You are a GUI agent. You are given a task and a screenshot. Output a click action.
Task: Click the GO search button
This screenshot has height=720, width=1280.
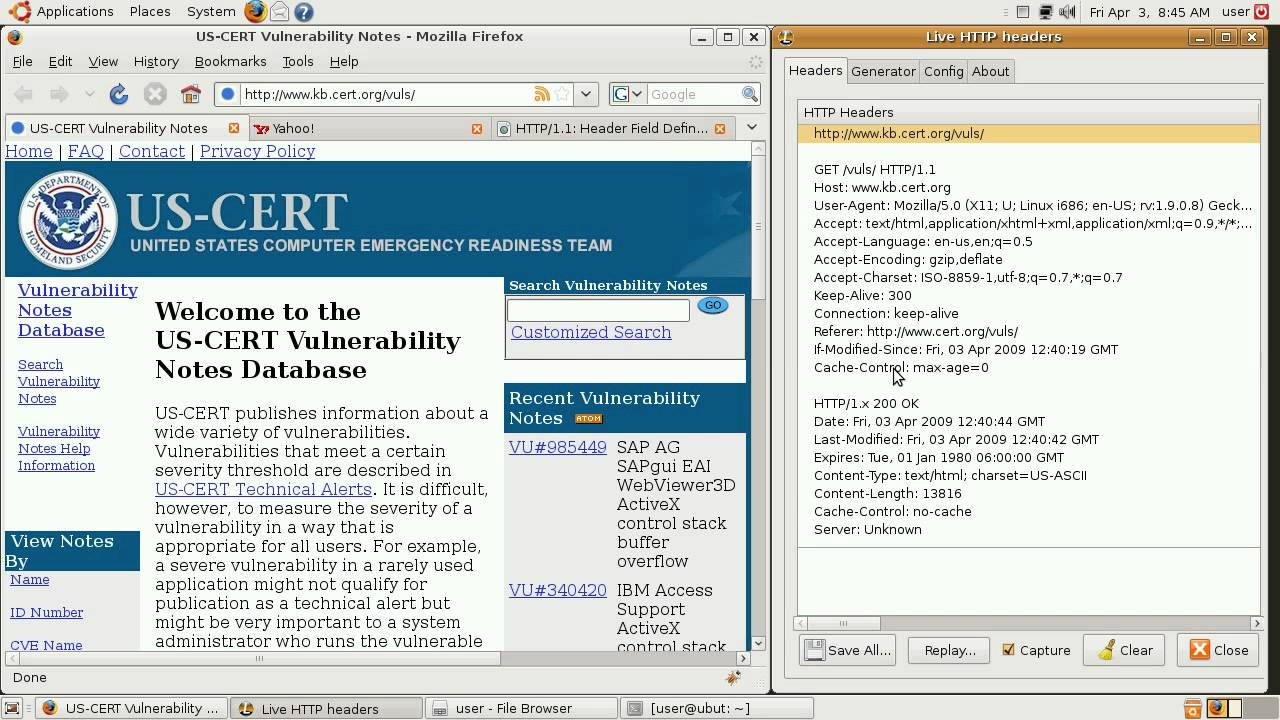click(x=713, y=306)
